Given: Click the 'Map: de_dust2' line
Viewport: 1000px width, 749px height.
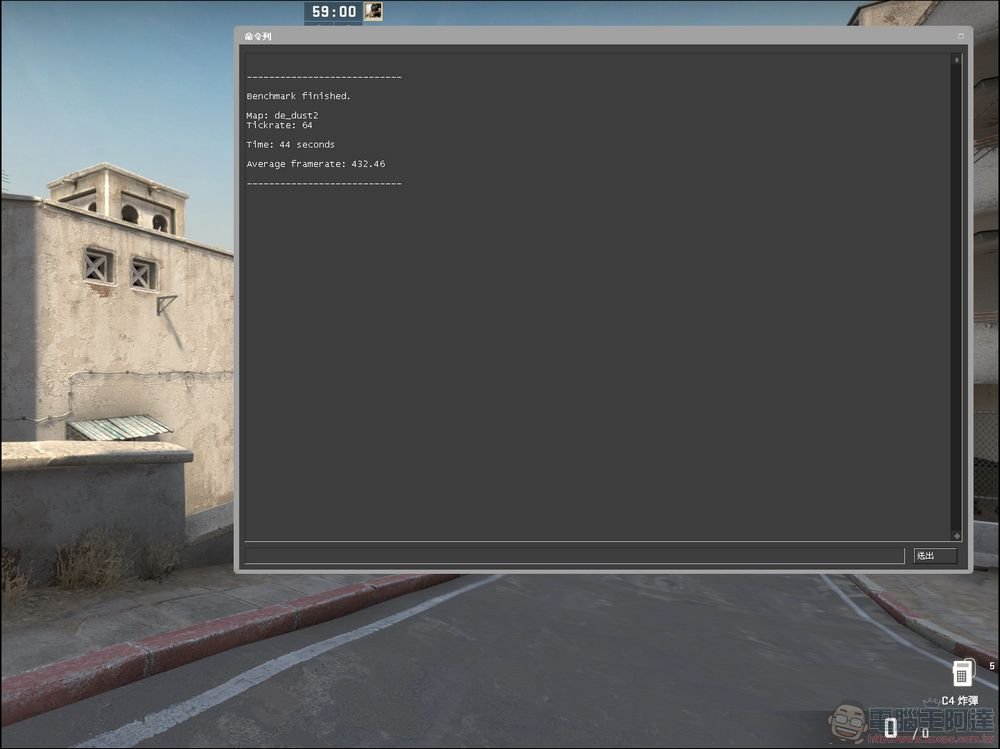Looking at the screenshot, I should point(282,115).
